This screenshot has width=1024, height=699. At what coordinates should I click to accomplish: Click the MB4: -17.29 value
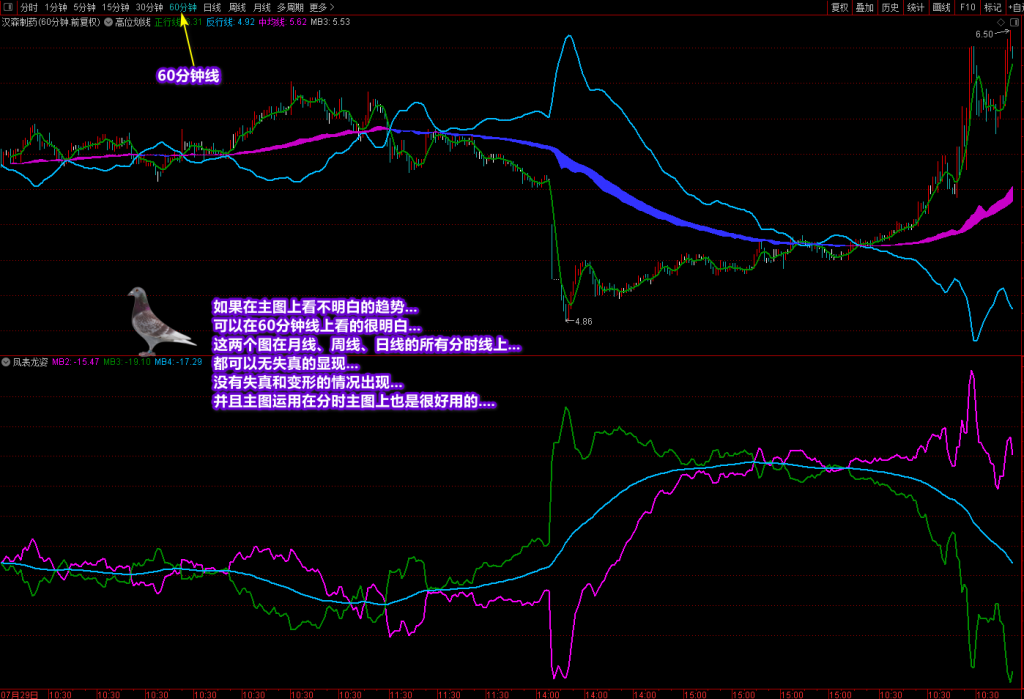(x=178, y=362)
